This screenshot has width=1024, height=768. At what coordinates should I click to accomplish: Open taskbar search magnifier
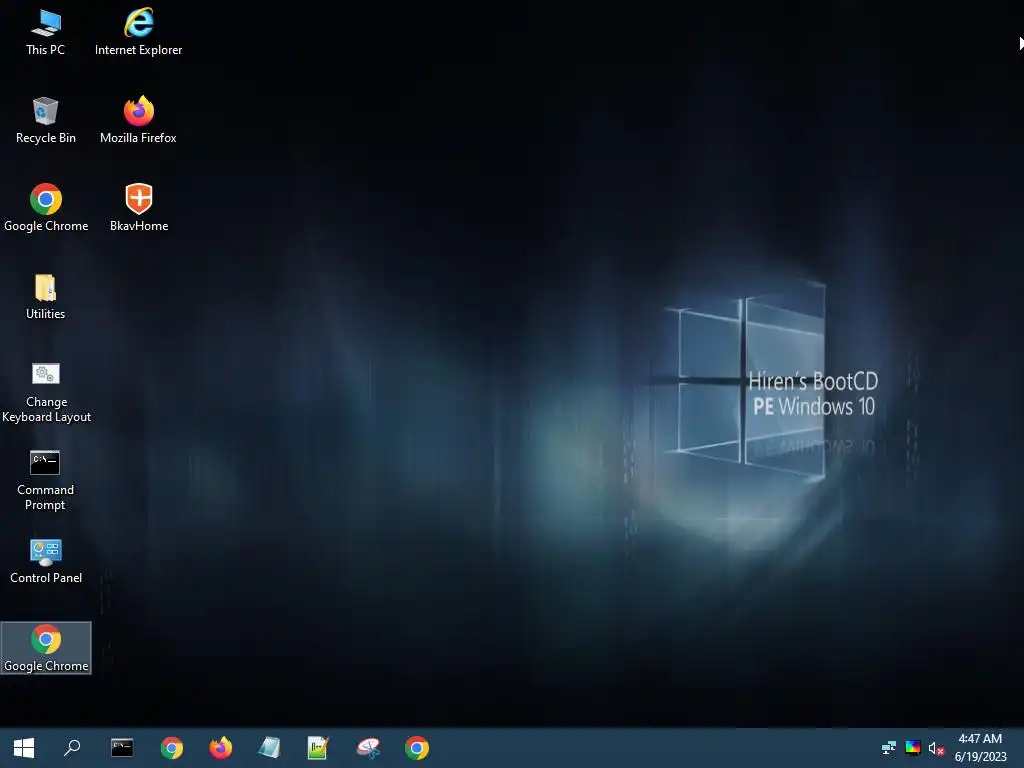pos(72,748)
